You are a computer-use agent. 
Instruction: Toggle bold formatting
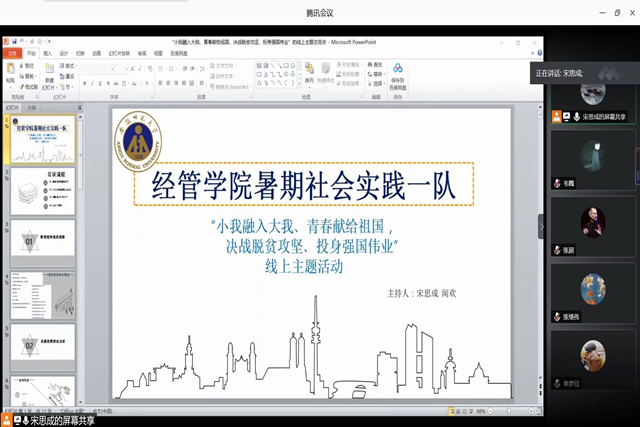point(84,83)
